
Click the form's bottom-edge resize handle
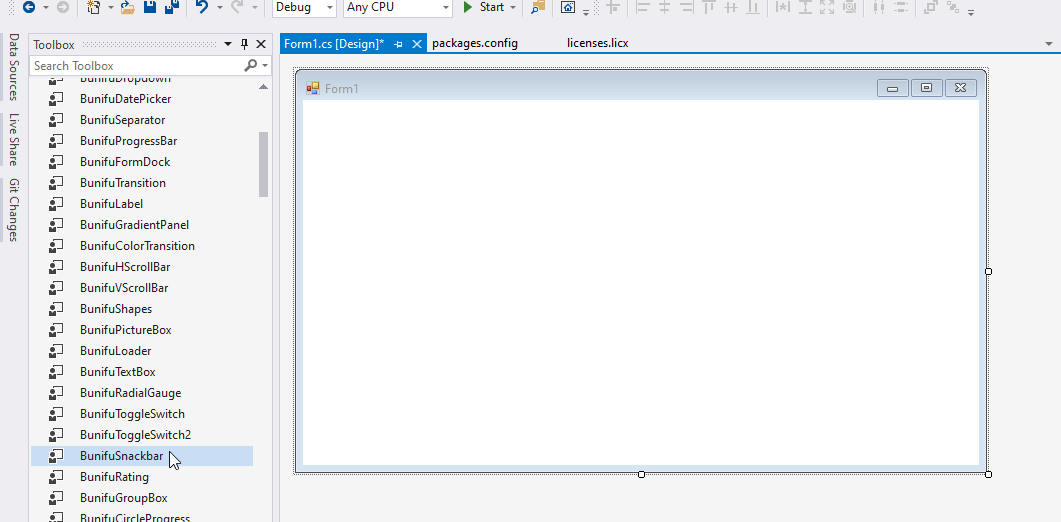[x=641, y=474]
